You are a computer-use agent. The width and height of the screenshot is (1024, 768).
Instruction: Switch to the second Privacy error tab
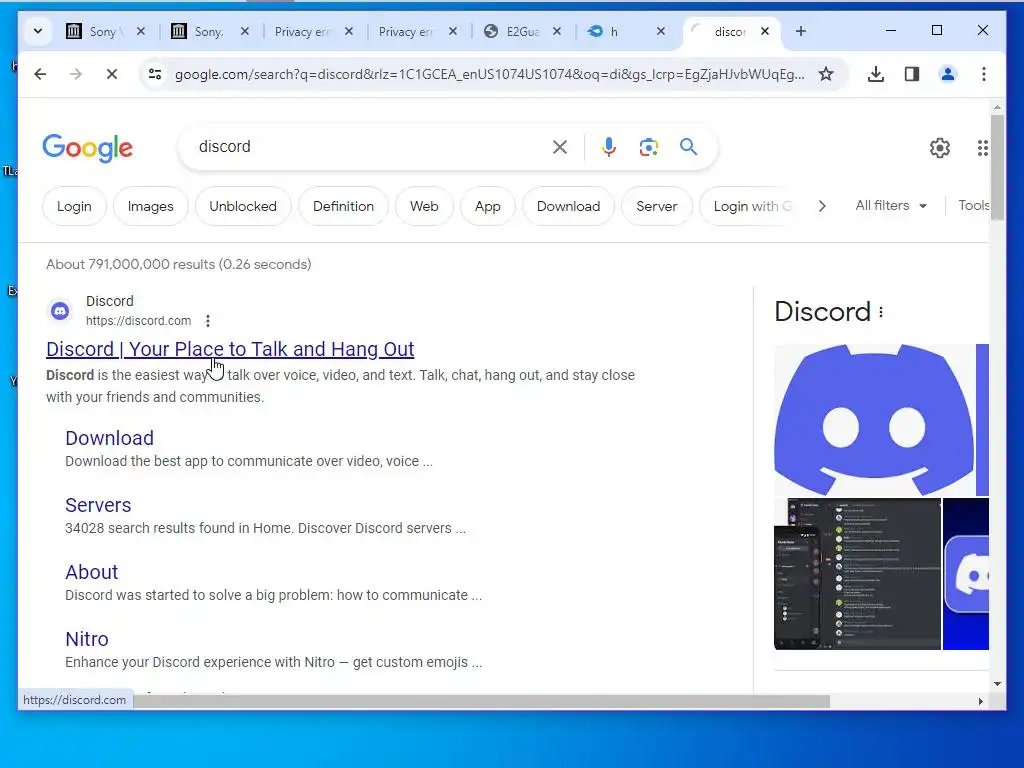(x=418, y=31)
